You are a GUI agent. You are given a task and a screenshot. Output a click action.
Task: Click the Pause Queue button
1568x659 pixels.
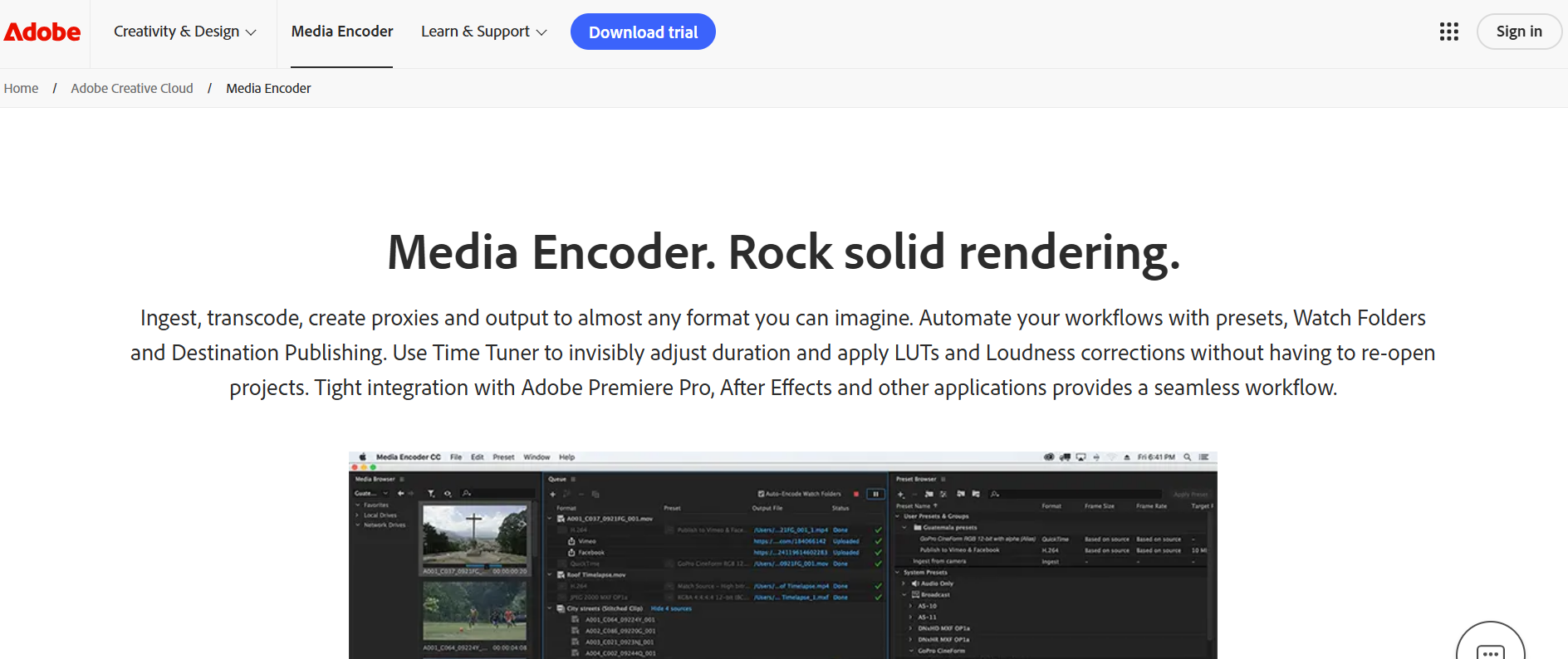pyautogui.click(x=875, y=494)
